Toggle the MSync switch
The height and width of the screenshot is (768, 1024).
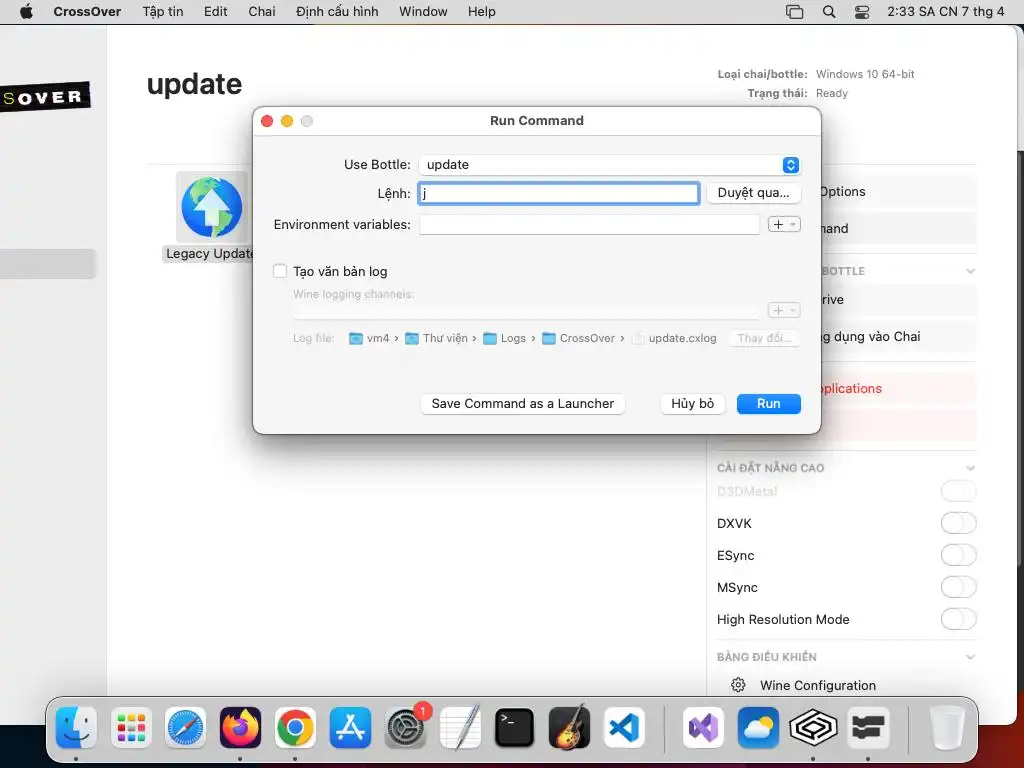959,587
